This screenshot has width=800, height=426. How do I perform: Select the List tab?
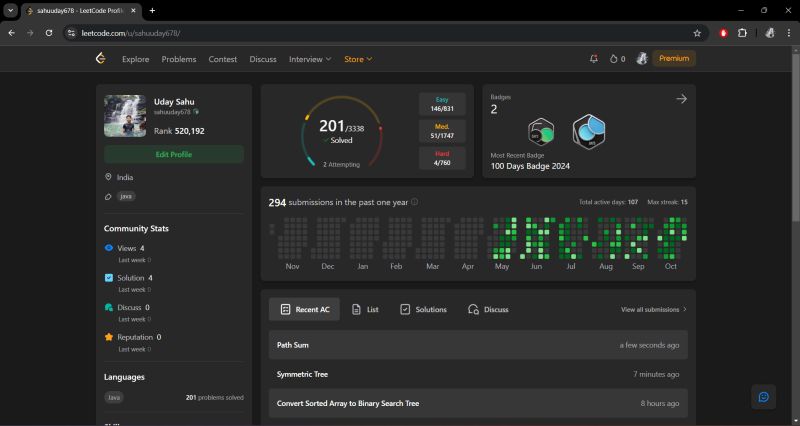(x=364, y=310)
